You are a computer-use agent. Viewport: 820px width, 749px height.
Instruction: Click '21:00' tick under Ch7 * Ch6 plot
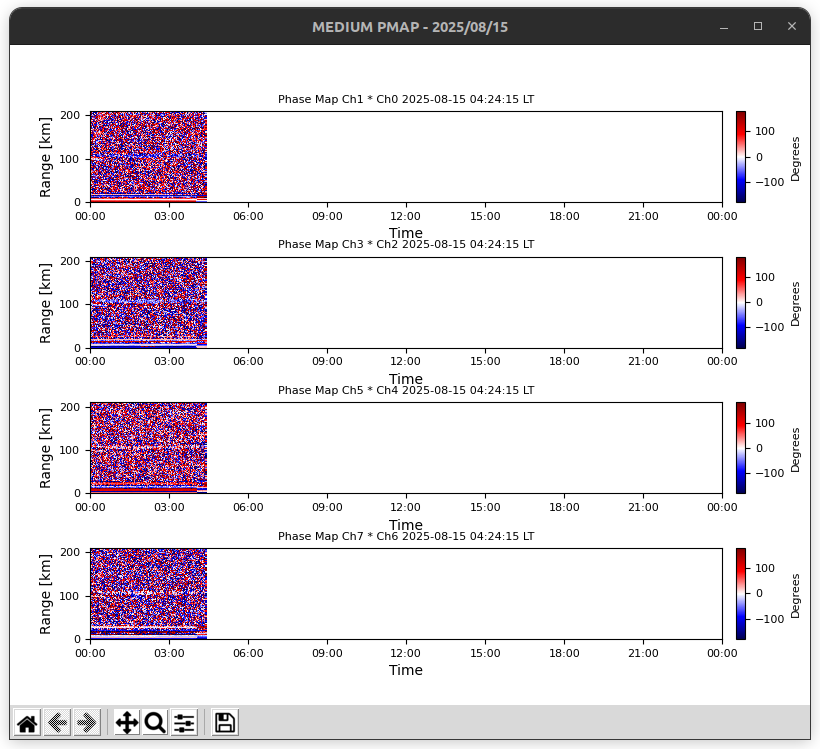pos(643,653)
